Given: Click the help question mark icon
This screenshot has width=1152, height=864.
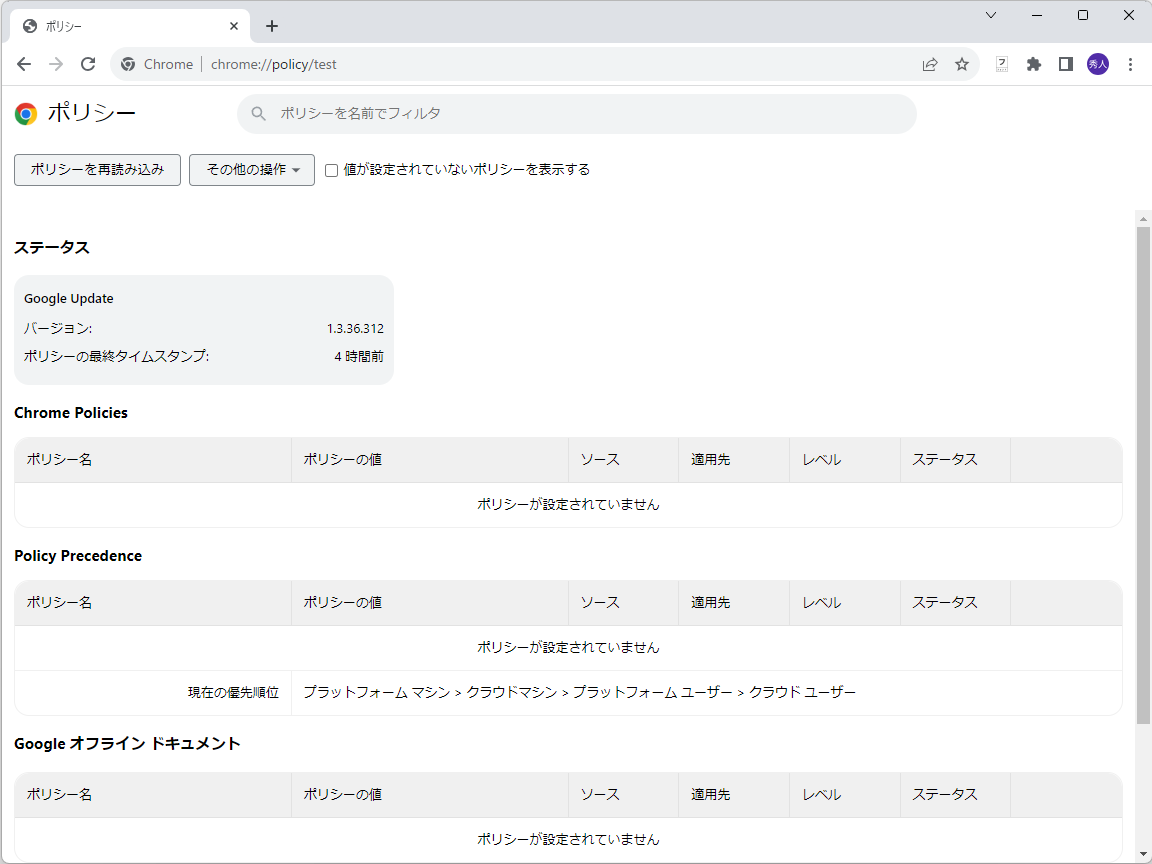Looking at the screenshot, I should tap(1001, 63).
